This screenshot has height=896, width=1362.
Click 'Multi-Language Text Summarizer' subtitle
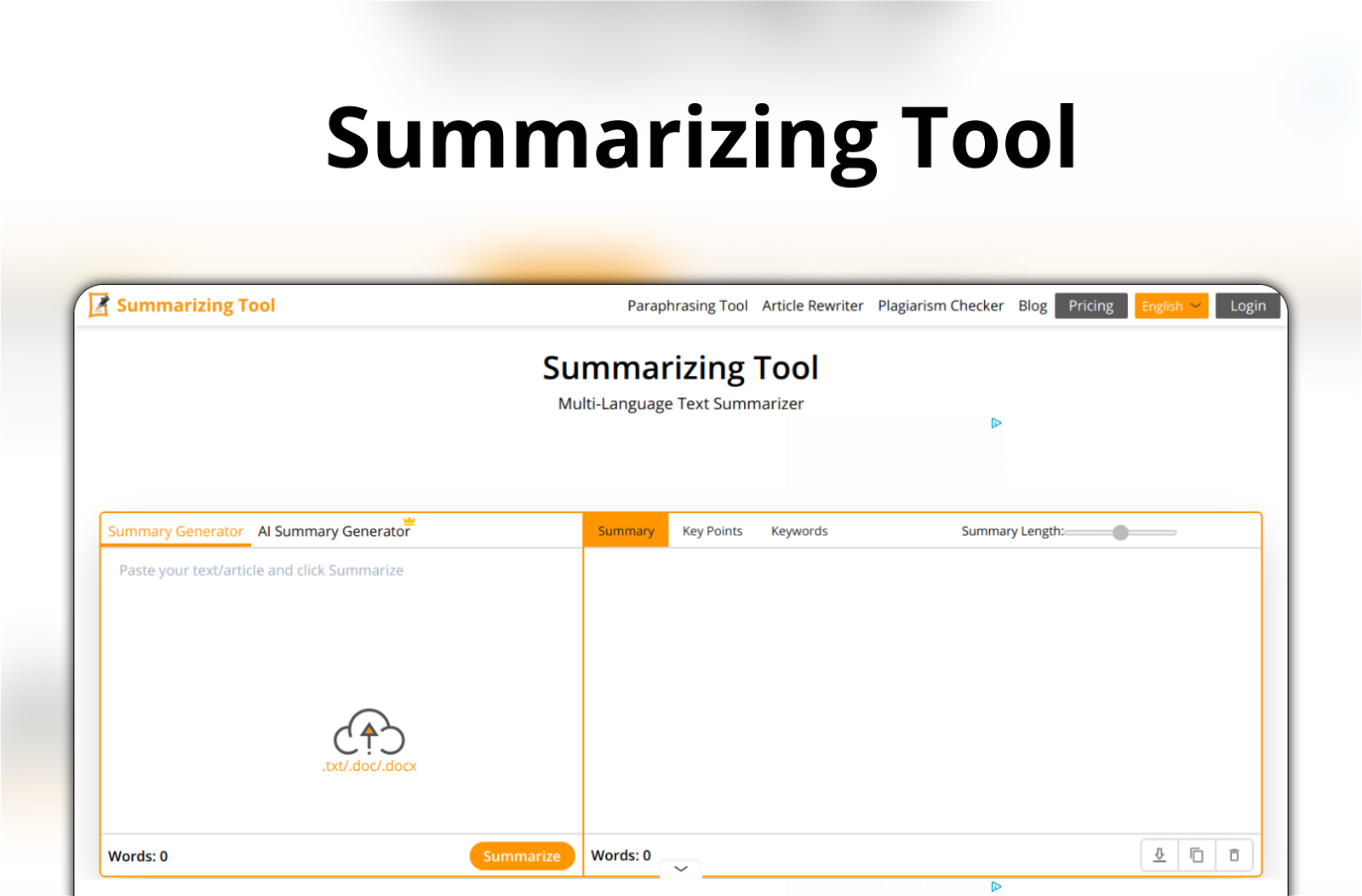coord(681,403)
